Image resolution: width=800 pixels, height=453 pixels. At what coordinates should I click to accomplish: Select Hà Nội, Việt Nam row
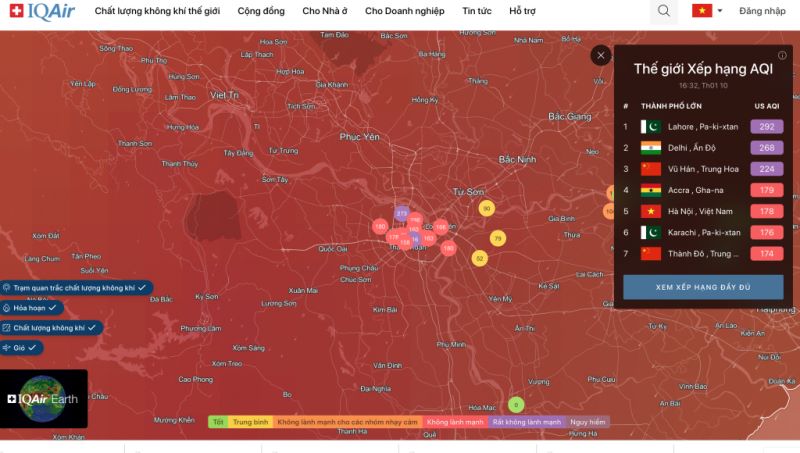pos(703,211)
